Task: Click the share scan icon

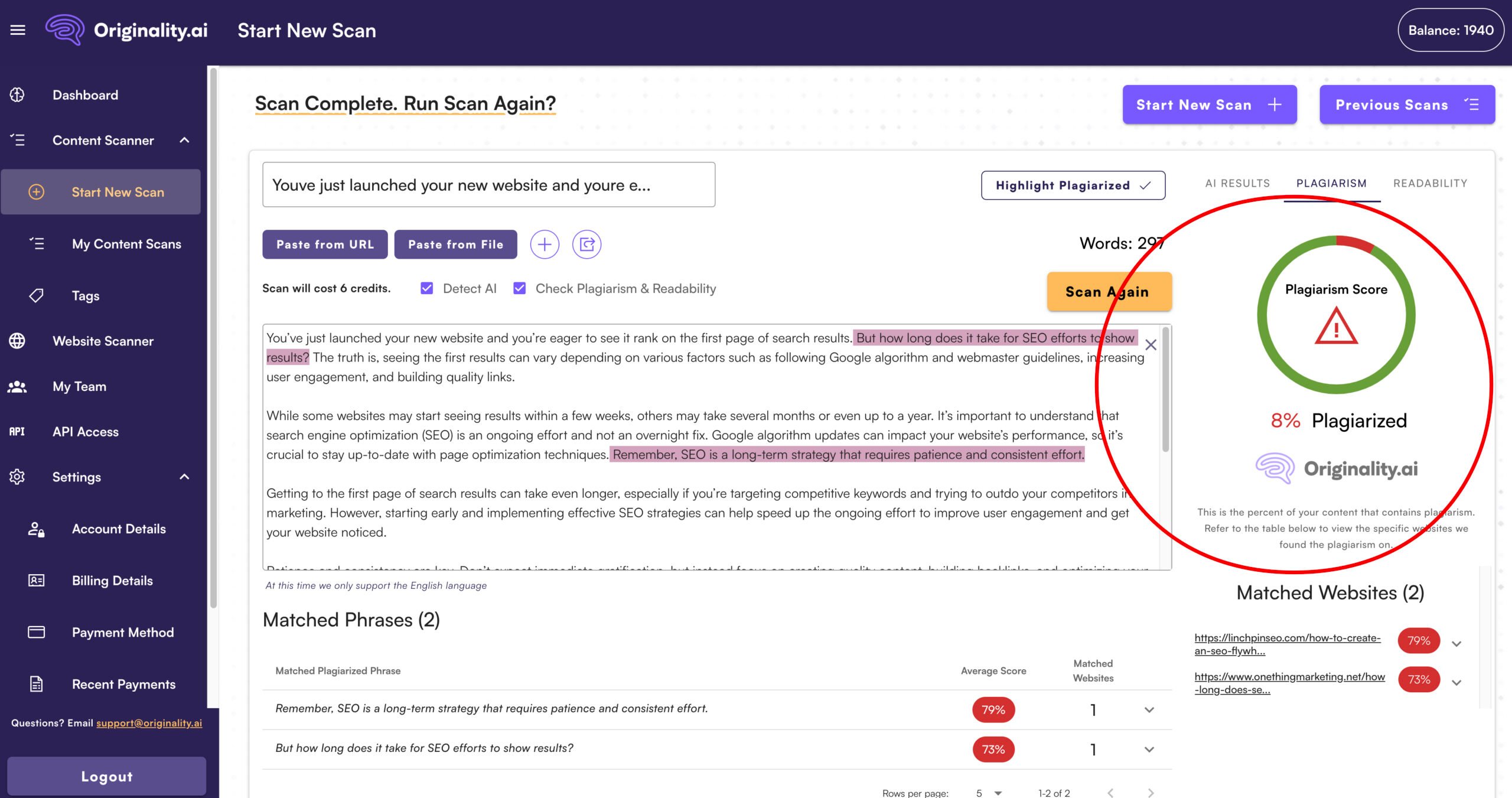Action: point(586,245)
